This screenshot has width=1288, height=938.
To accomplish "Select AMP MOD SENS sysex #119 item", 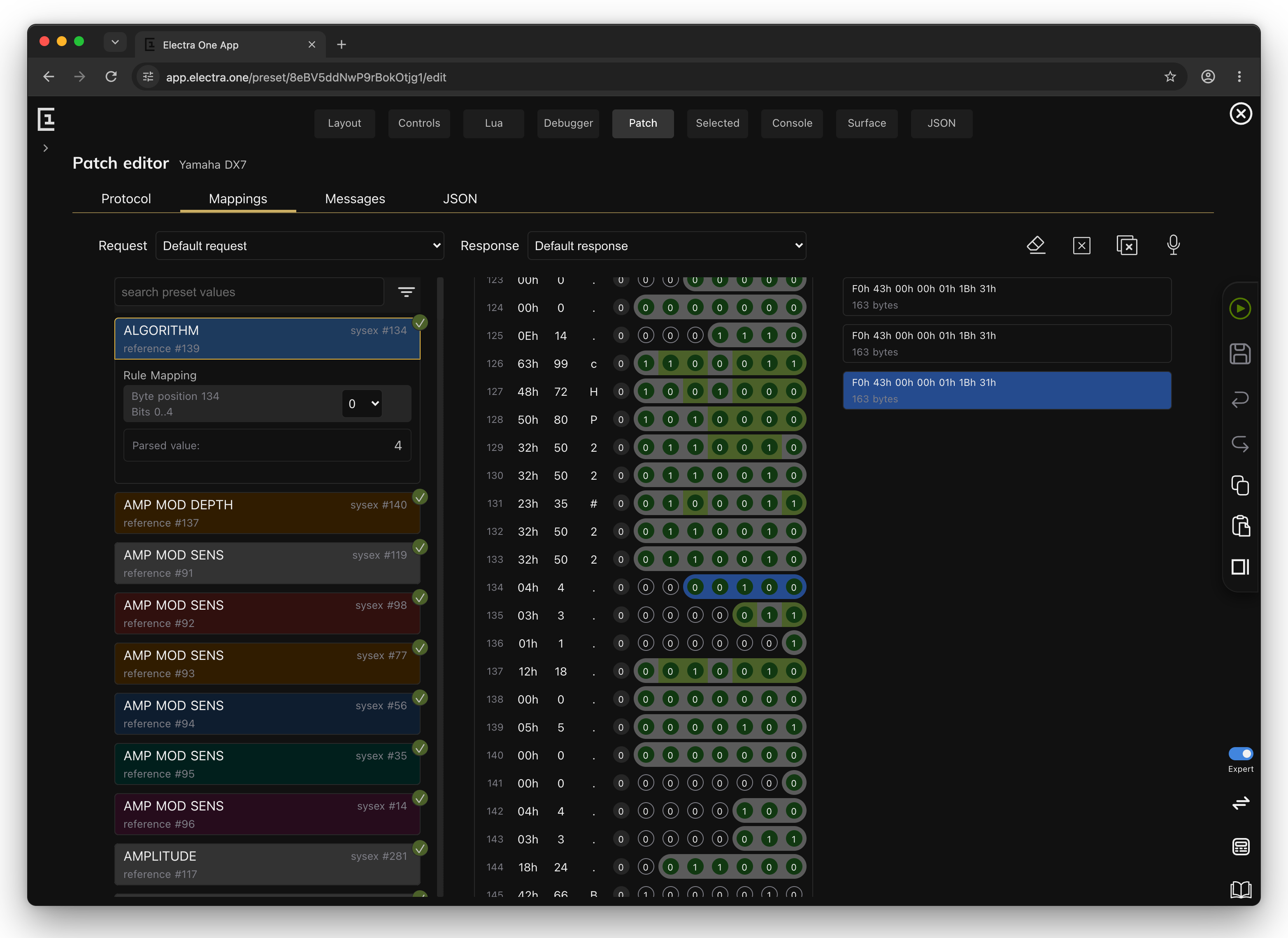I will 267,563.
